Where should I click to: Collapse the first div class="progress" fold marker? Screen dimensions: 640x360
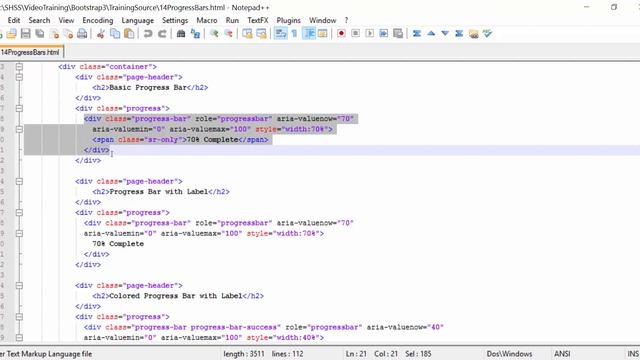(19, 108)
